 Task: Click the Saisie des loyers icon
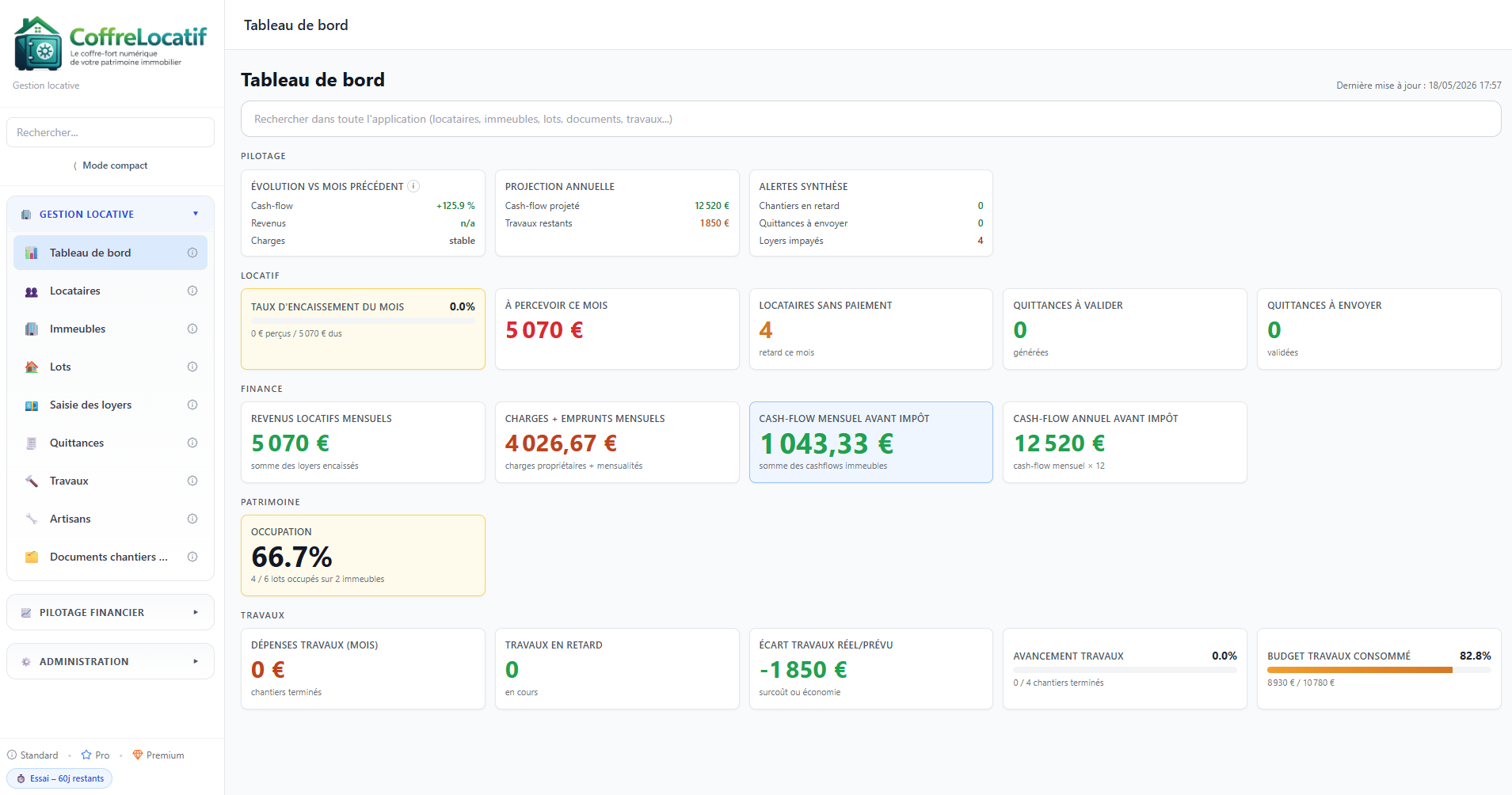[32, 405]
